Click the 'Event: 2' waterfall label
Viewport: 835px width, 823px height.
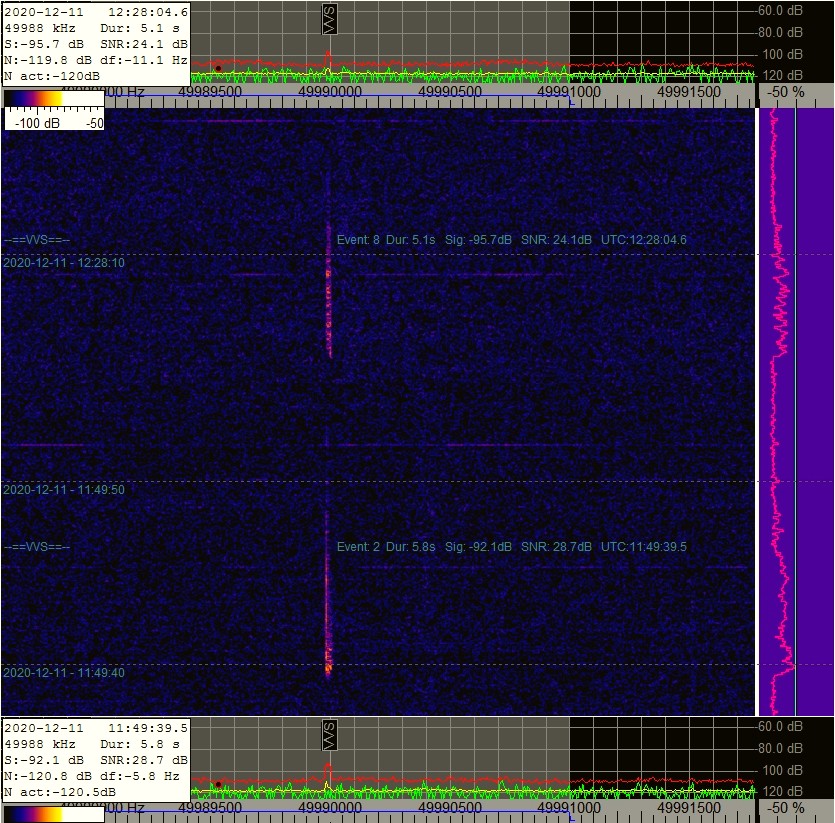tap(358, 547)
